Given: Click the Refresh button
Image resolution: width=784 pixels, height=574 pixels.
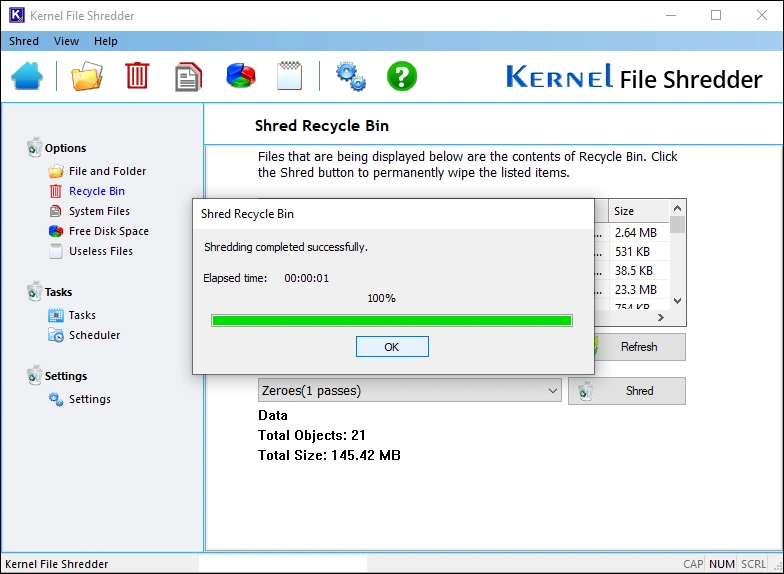Looking at the screenshot, I should [638, 347].
